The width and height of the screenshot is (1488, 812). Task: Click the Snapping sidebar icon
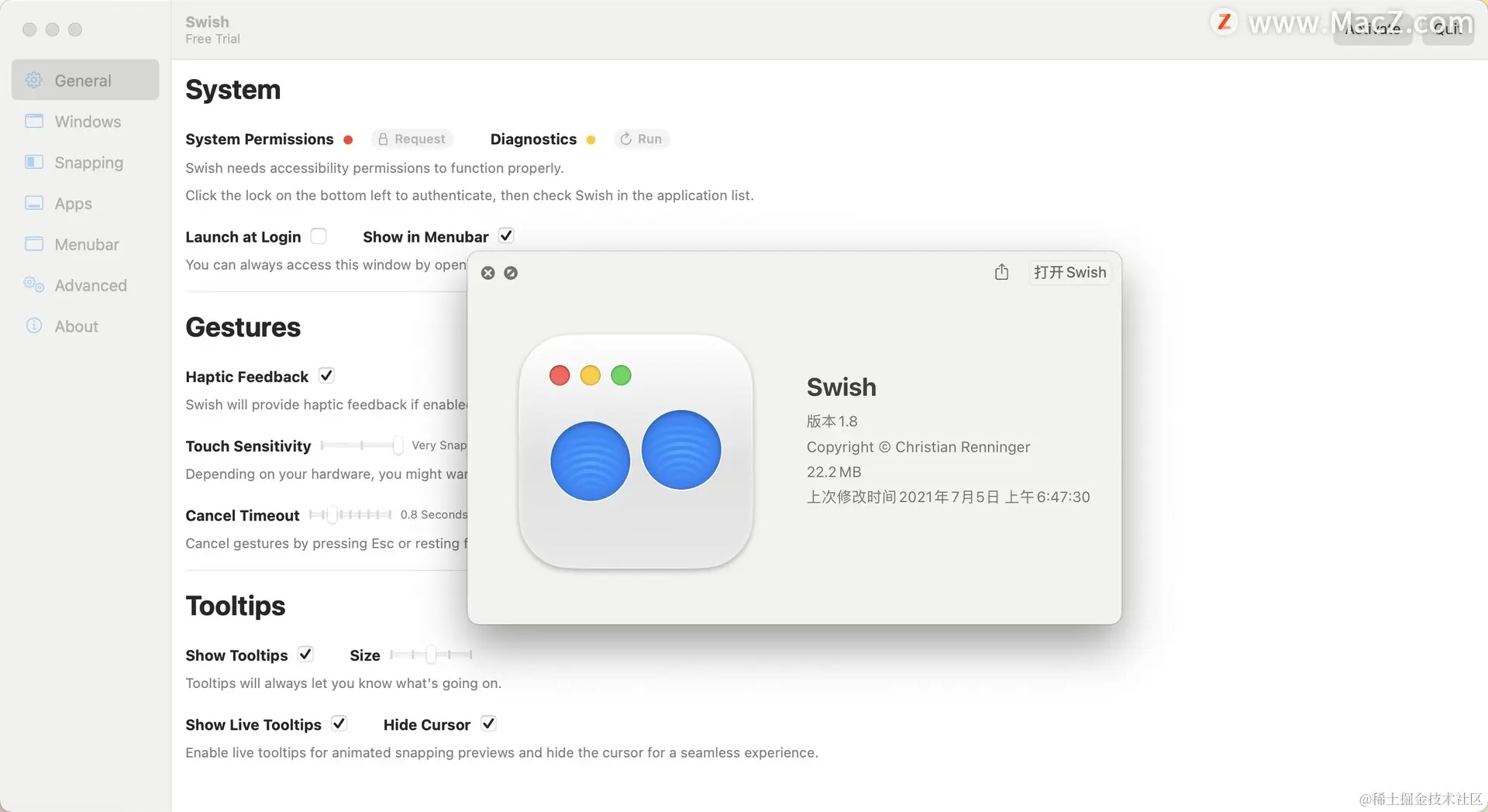(x=34, y=162)
